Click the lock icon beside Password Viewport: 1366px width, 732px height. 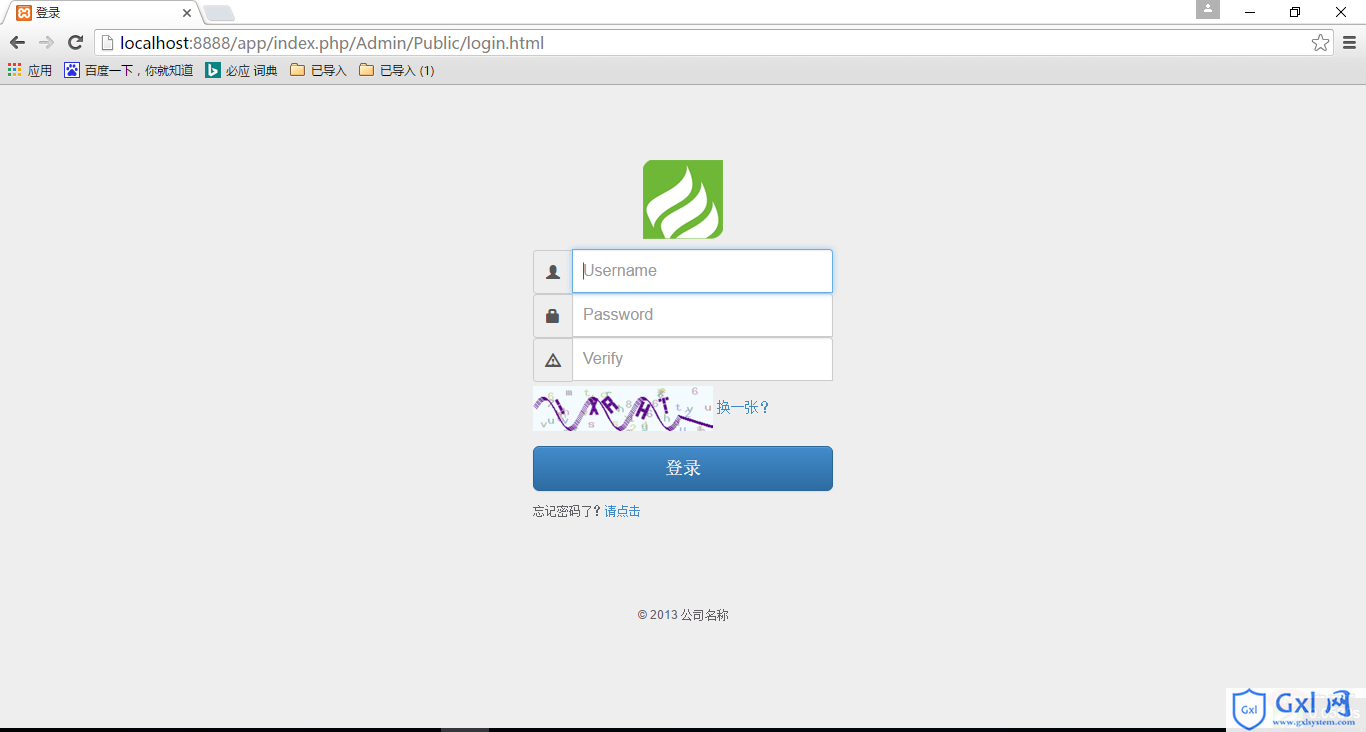[x=553, y=315]
